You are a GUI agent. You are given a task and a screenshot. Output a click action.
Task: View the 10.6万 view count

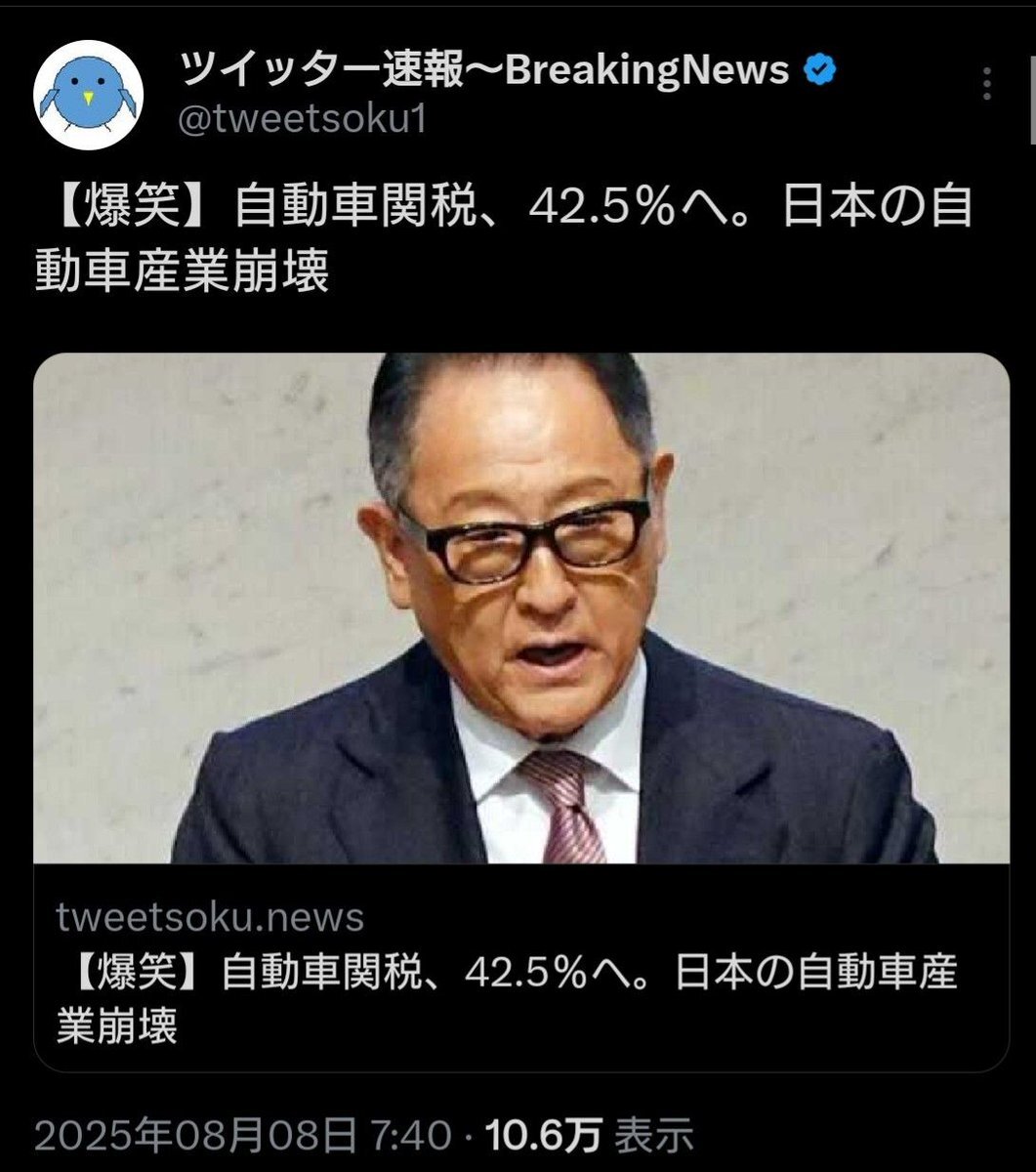point(541,1135)
